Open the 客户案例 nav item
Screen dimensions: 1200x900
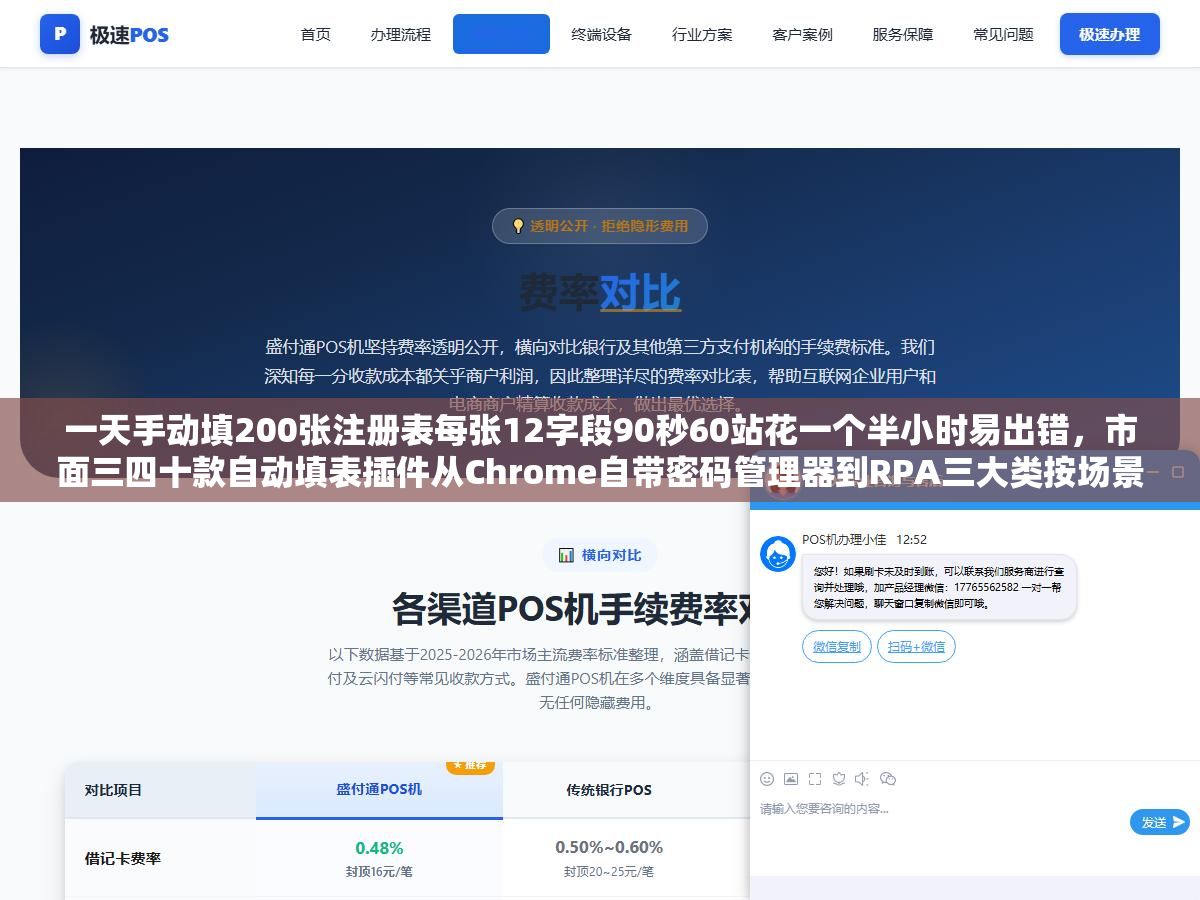pos(802,34)
